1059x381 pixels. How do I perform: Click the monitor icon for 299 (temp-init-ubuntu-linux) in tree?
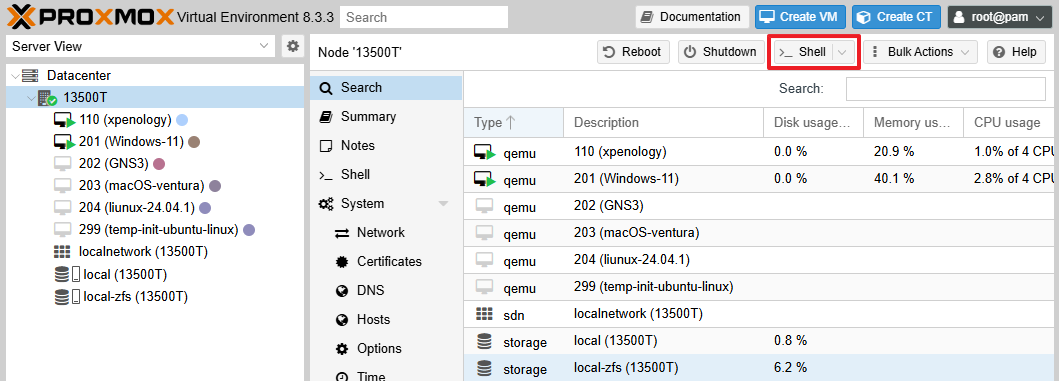click(x=62, y=230)
